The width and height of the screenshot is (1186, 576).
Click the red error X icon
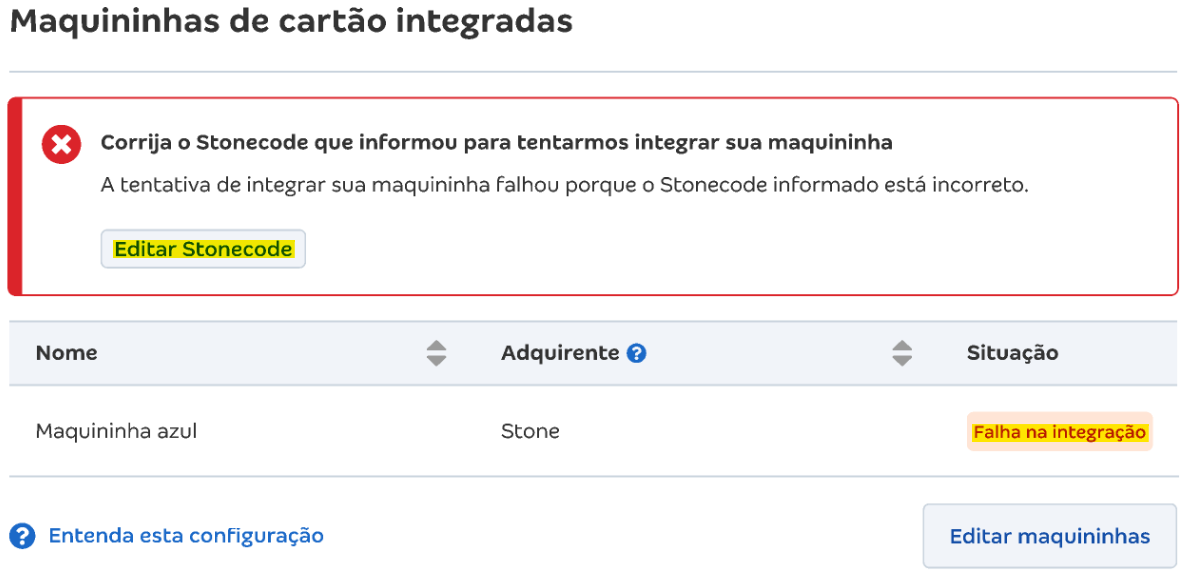[60, 143]
